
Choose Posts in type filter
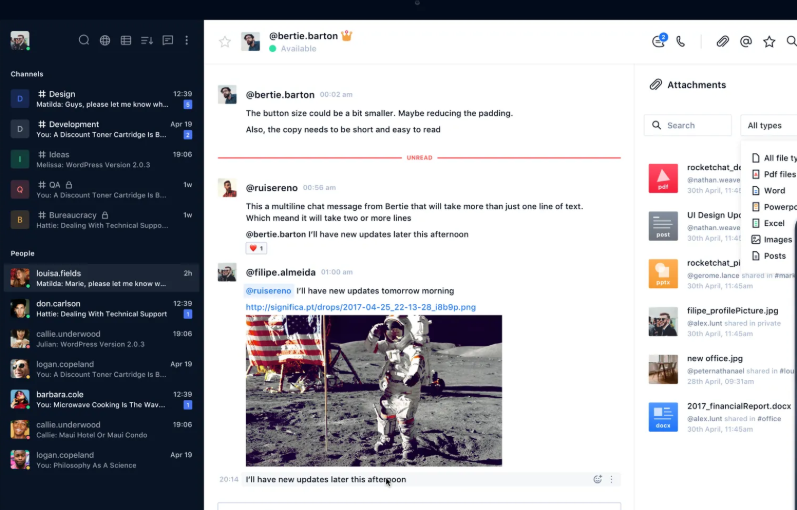pos(769,256)
